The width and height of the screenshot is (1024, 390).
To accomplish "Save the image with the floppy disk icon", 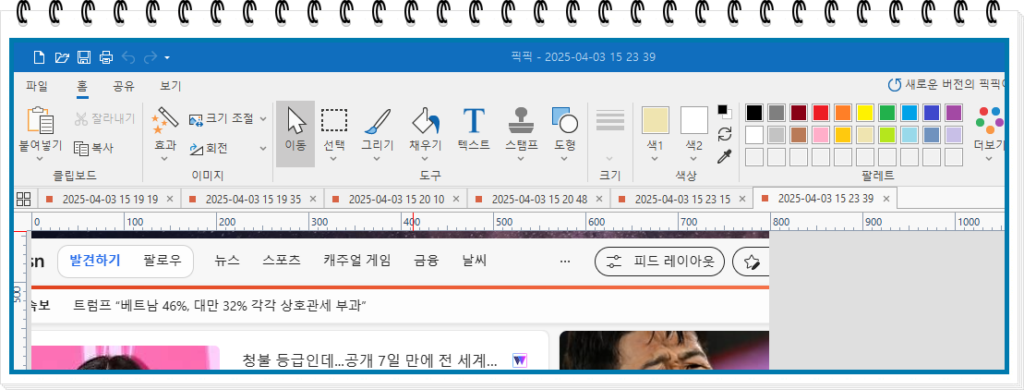I will click(84, 57).
